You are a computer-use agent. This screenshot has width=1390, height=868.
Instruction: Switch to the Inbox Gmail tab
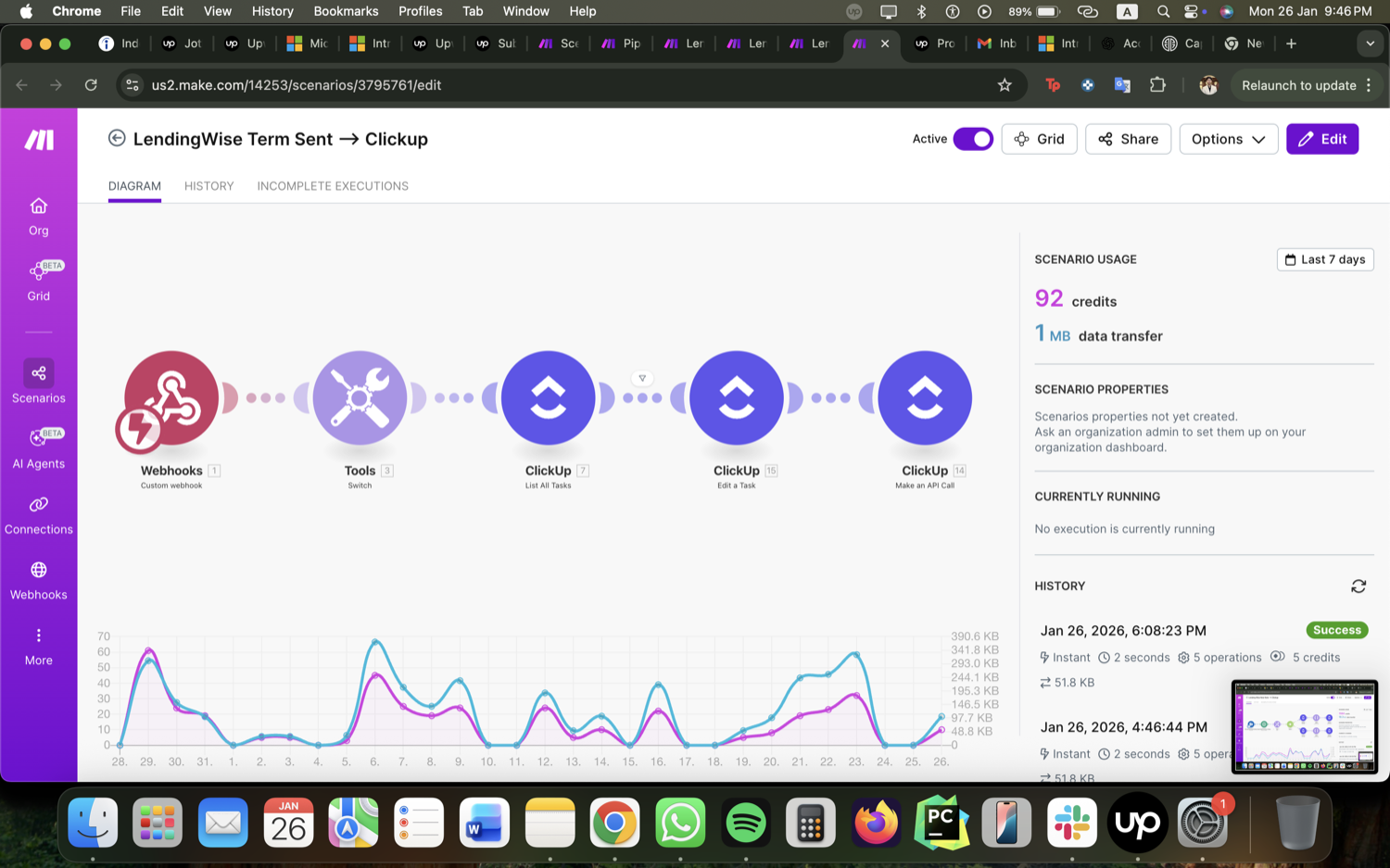pos(997,44)
